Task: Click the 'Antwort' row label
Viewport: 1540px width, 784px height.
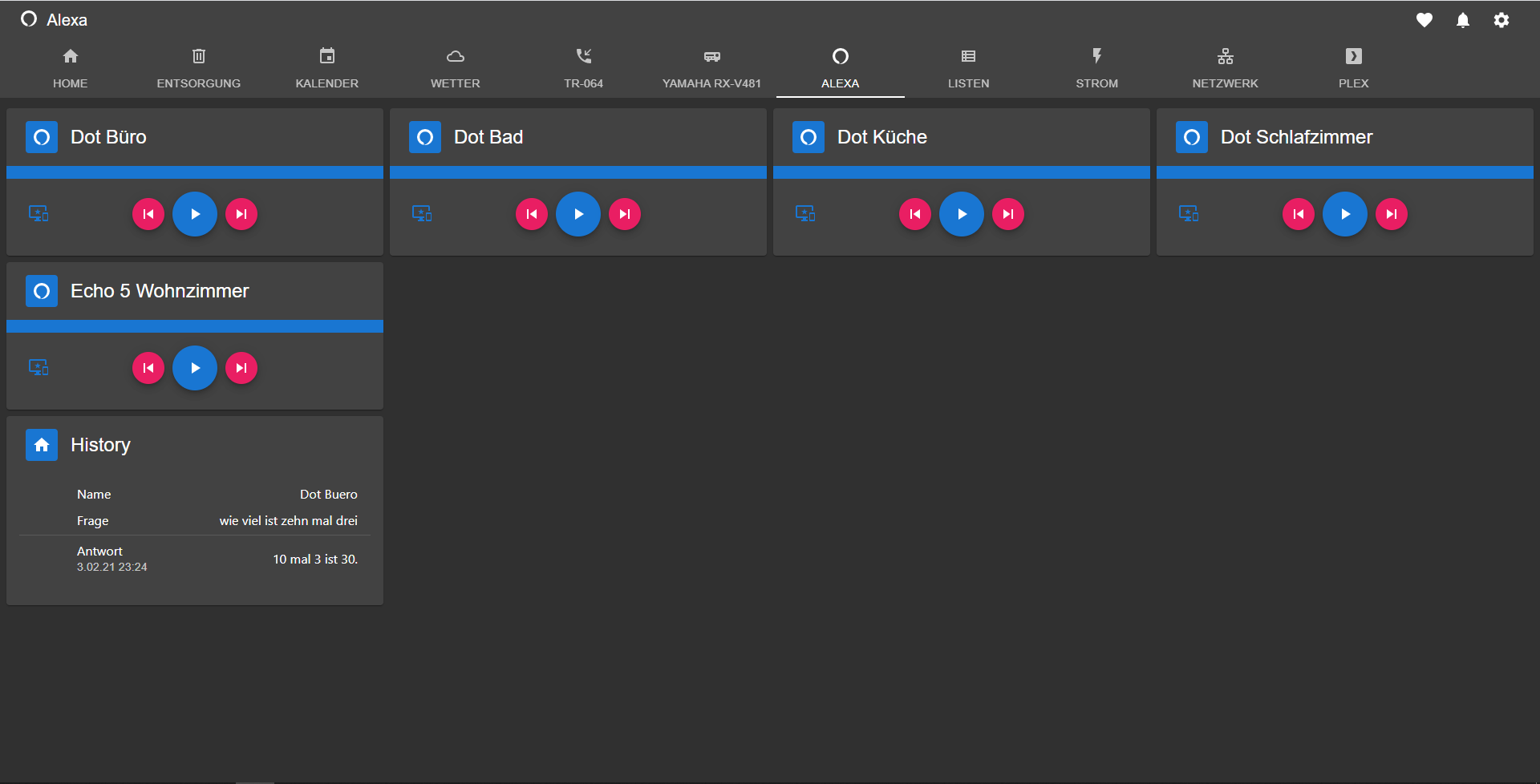Action: pos(99,551)
